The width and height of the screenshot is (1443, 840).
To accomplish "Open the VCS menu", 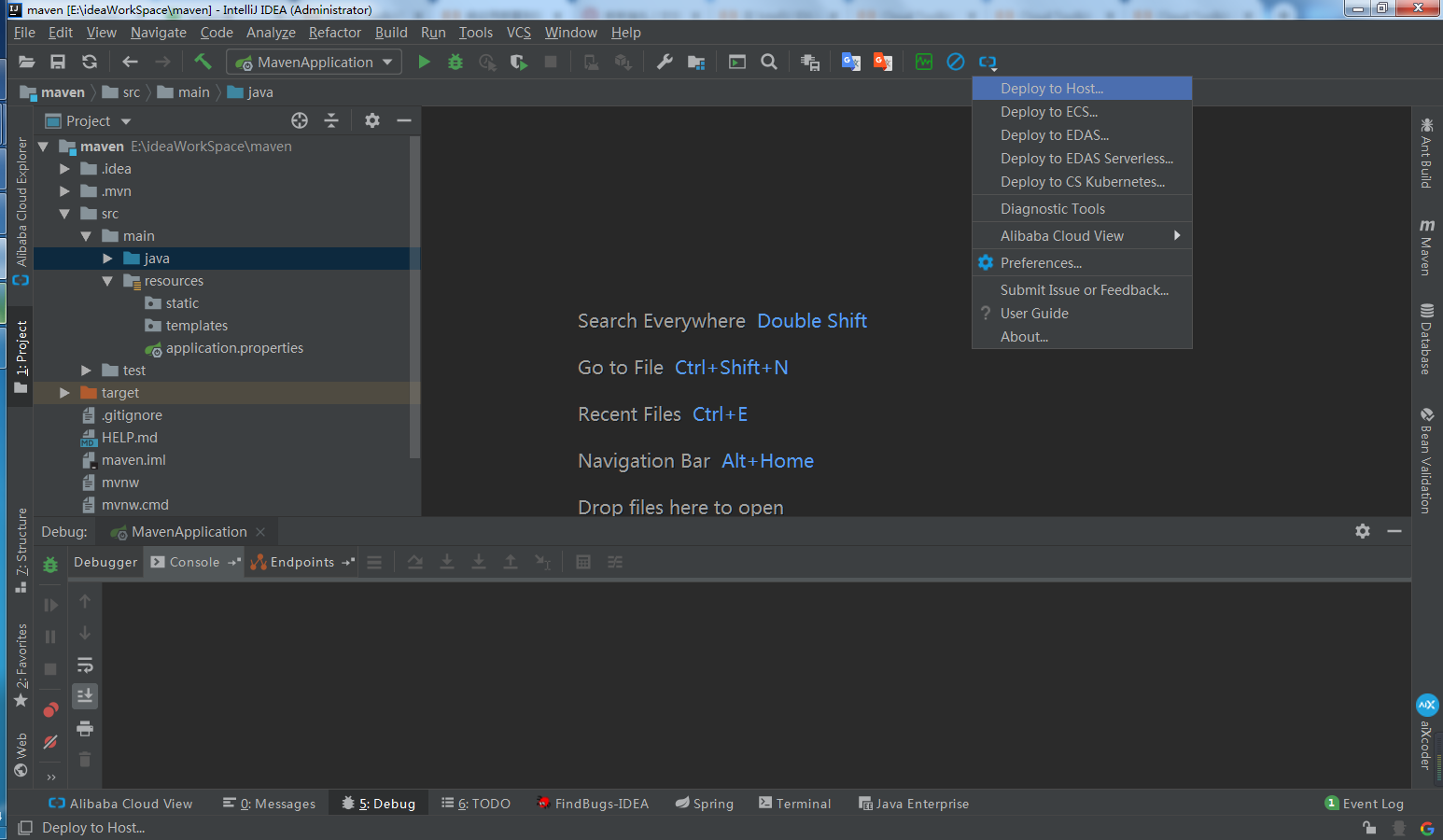I will click(518, 32).
